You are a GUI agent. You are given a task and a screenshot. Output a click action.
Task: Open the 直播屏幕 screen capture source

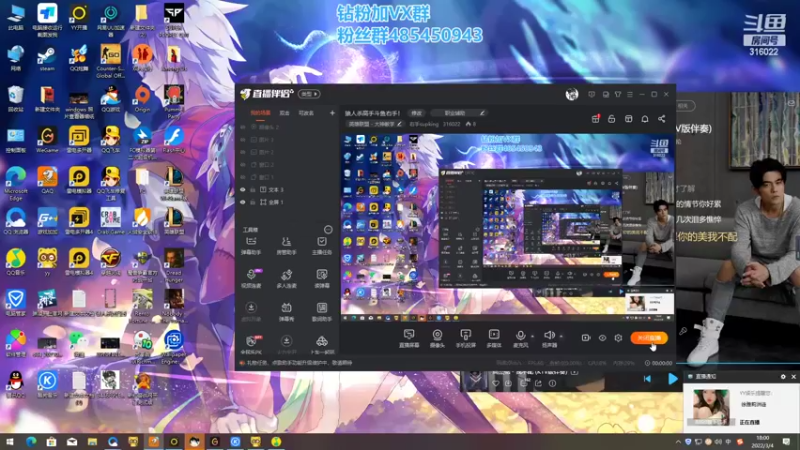(409, 338)
